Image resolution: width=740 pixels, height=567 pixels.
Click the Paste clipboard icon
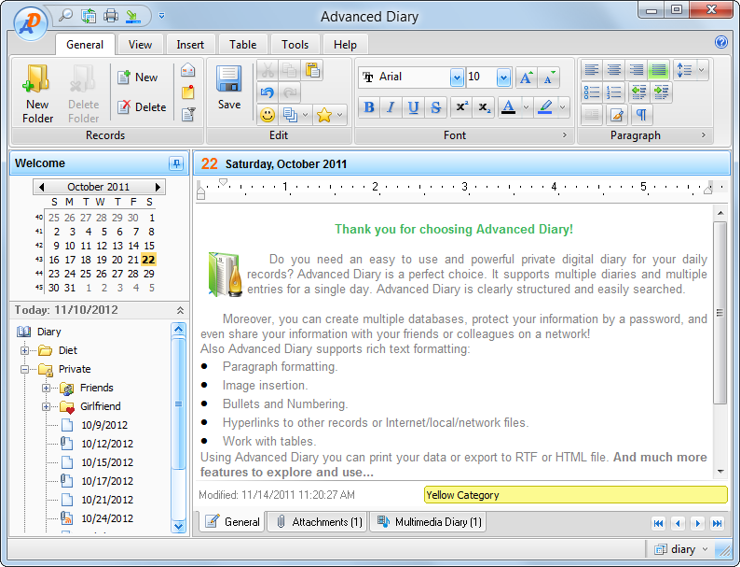[313, 71]
